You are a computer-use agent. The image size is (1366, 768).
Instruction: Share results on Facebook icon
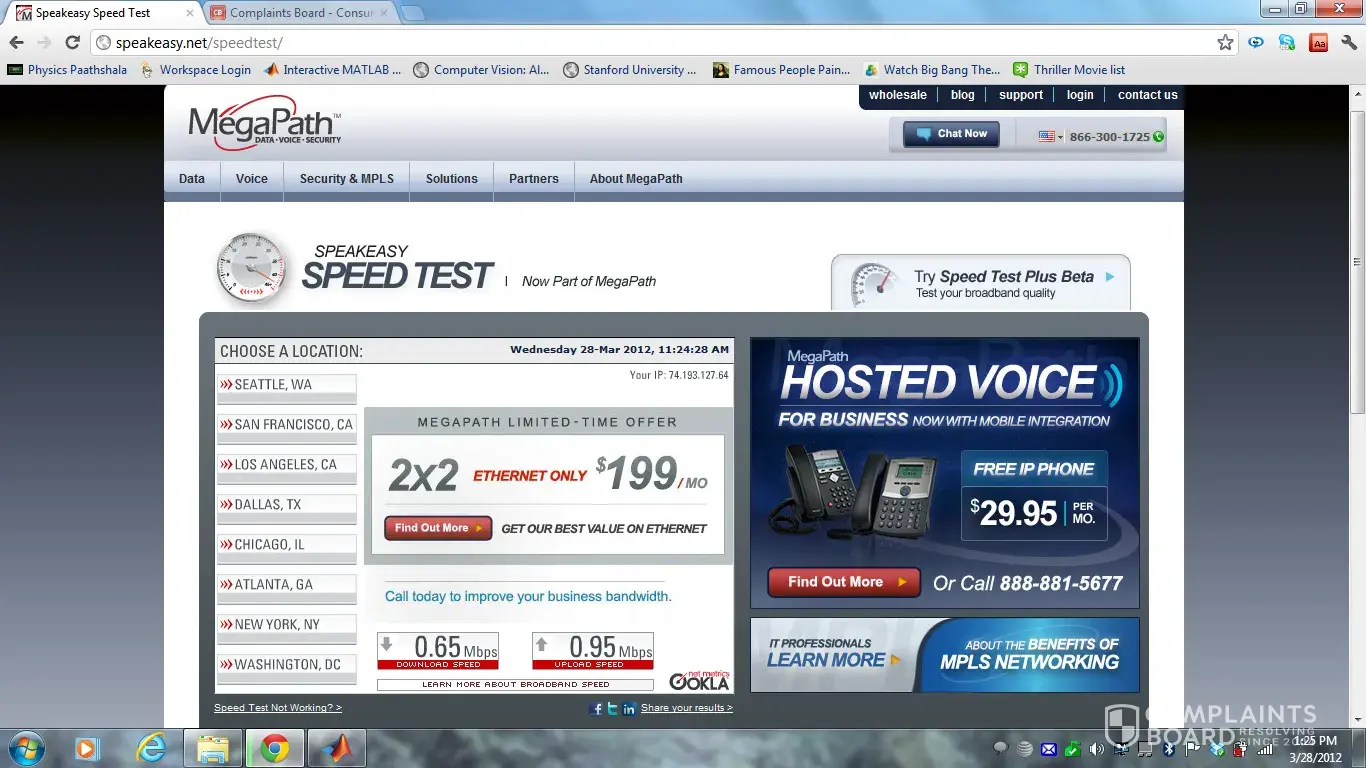click(597, 708)
